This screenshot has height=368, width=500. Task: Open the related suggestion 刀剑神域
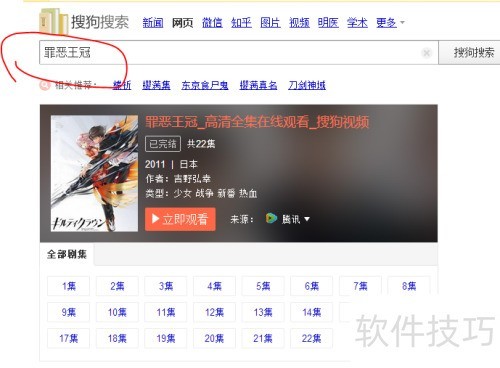click(307, 85)
